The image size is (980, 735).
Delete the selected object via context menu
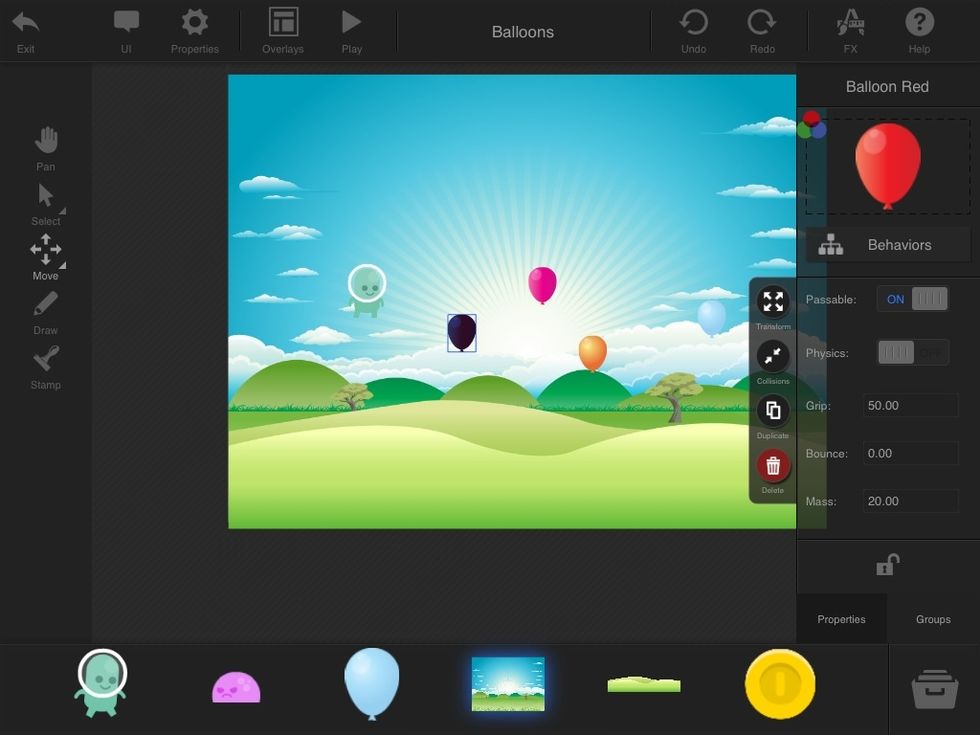click(x=772, y=465)
